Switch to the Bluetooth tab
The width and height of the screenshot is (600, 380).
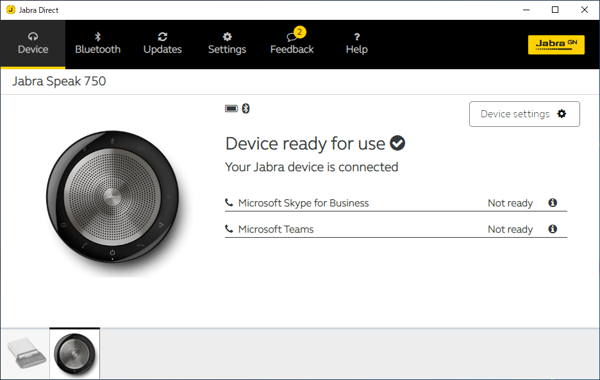(x=98, y=44)
